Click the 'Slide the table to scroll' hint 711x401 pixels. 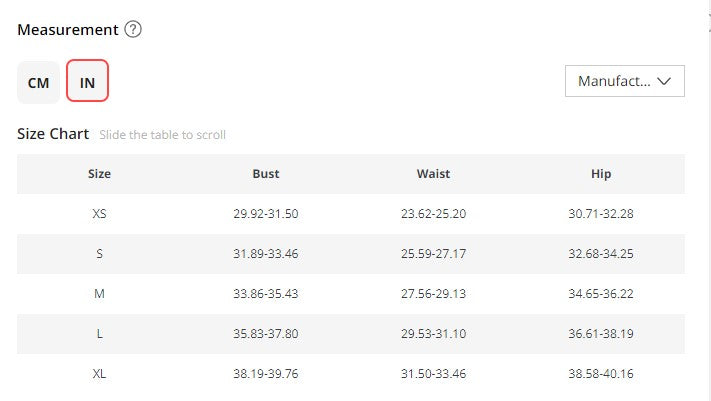(x=162, y=135)
